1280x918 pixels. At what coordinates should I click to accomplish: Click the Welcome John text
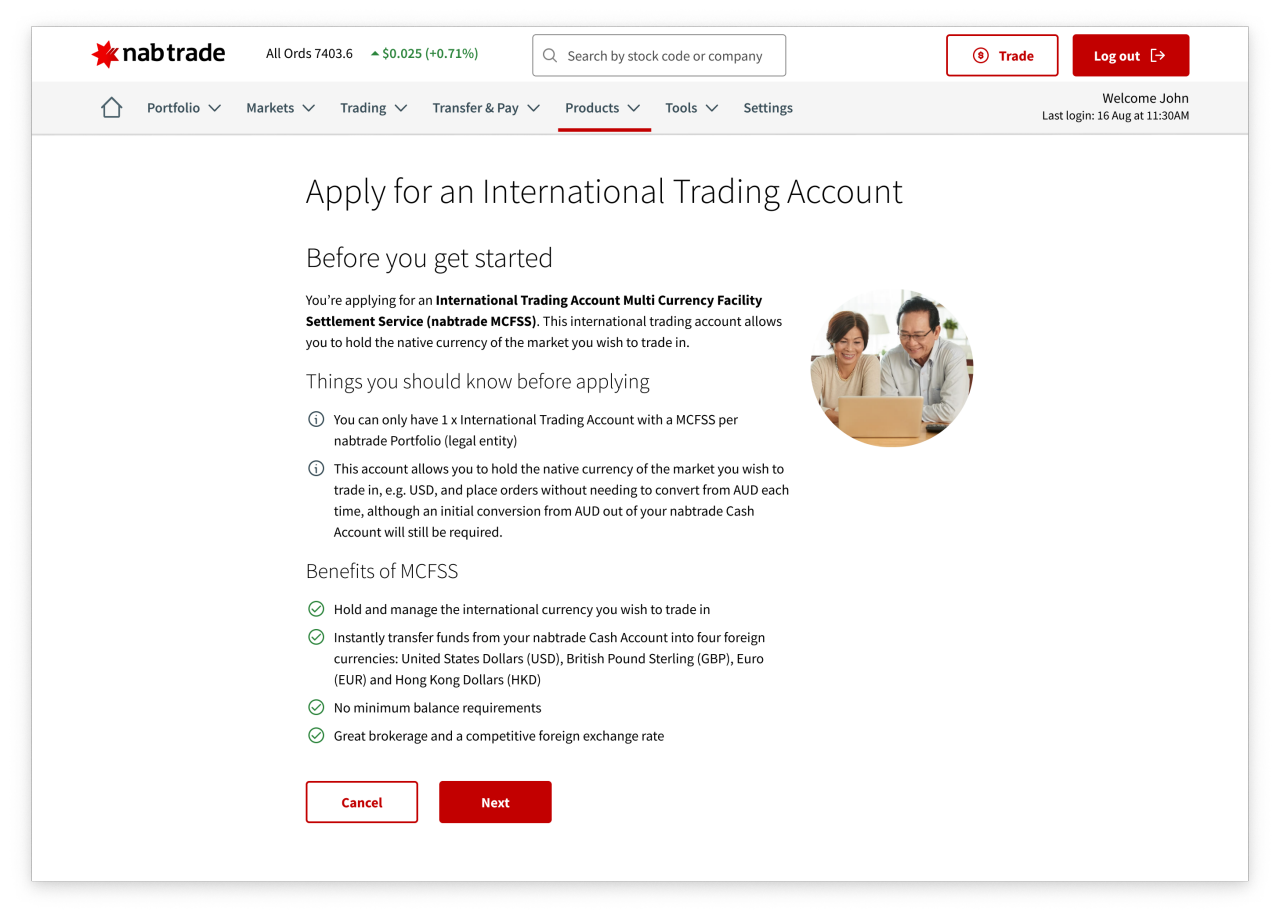[x=1145, y=98]
